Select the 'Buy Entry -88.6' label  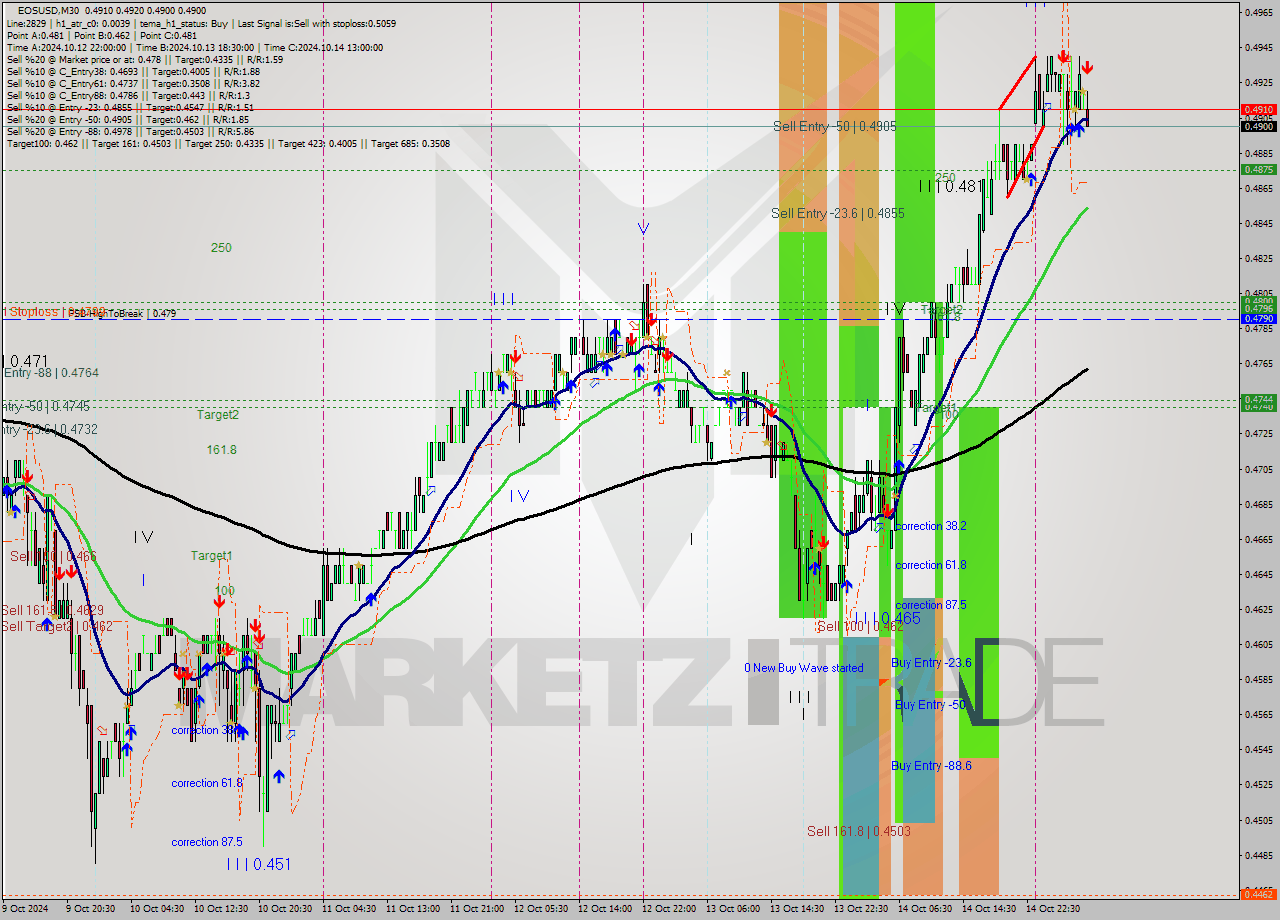click(931, 765)
